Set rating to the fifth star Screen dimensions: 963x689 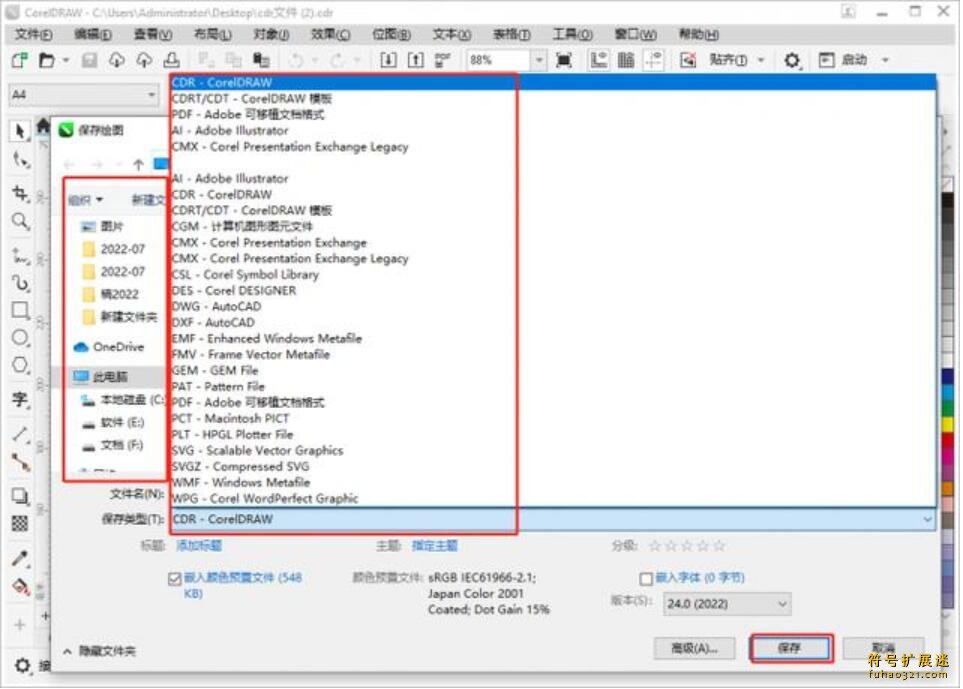[719, 545]
